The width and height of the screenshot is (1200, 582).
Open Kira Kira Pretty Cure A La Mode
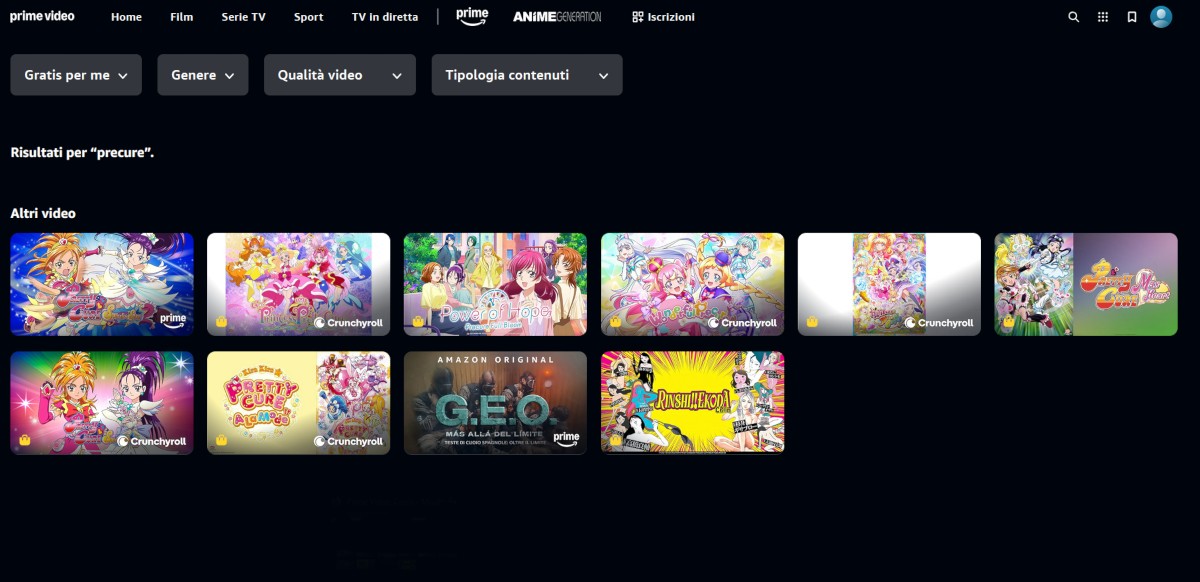point(299,402)
